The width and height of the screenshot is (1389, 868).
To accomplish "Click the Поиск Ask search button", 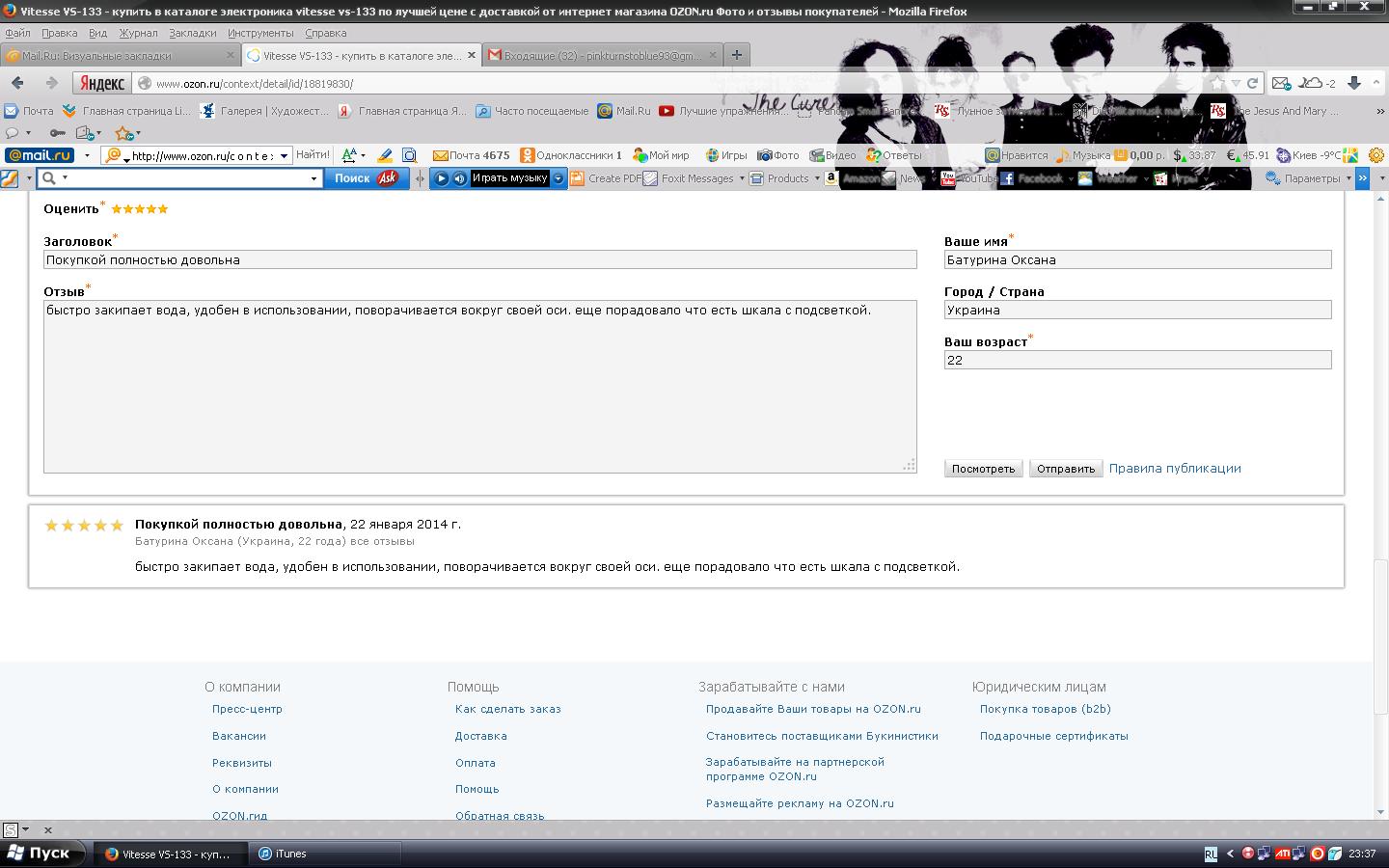I will pyautogui.click(x=366, y=178).
